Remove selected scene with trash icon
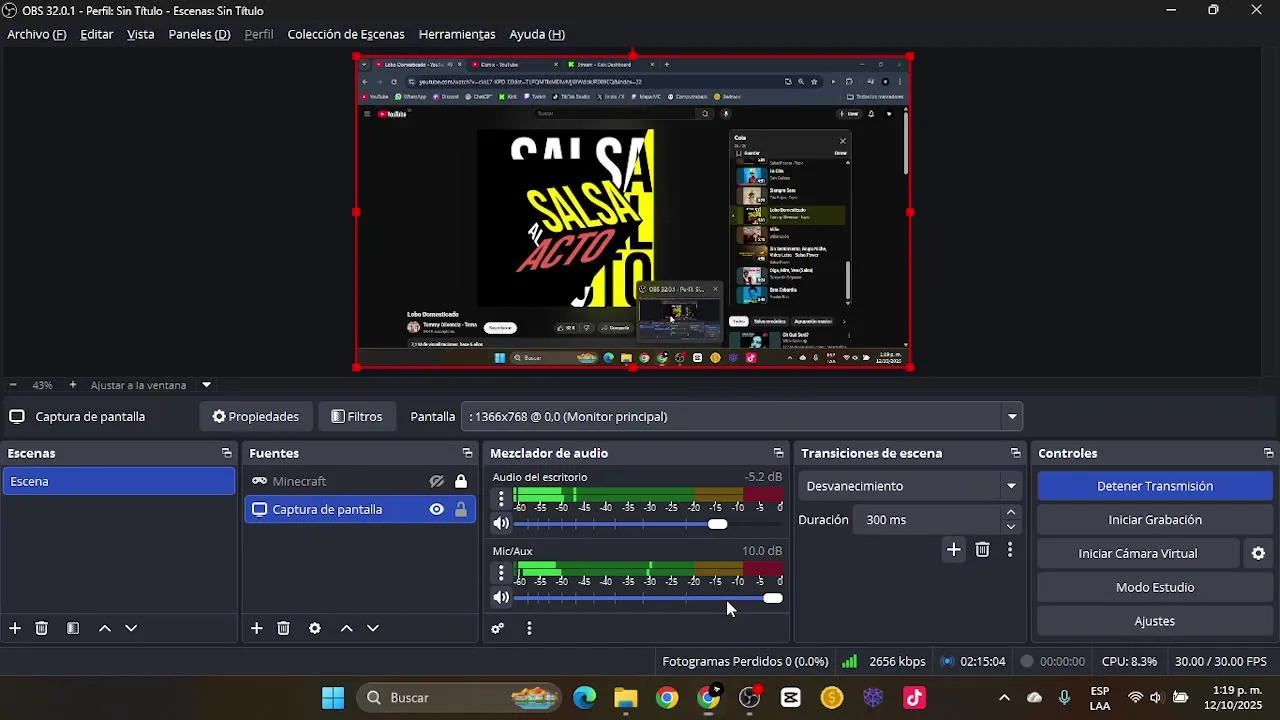This screenshot has width=1280, height=720. (42, 628)
